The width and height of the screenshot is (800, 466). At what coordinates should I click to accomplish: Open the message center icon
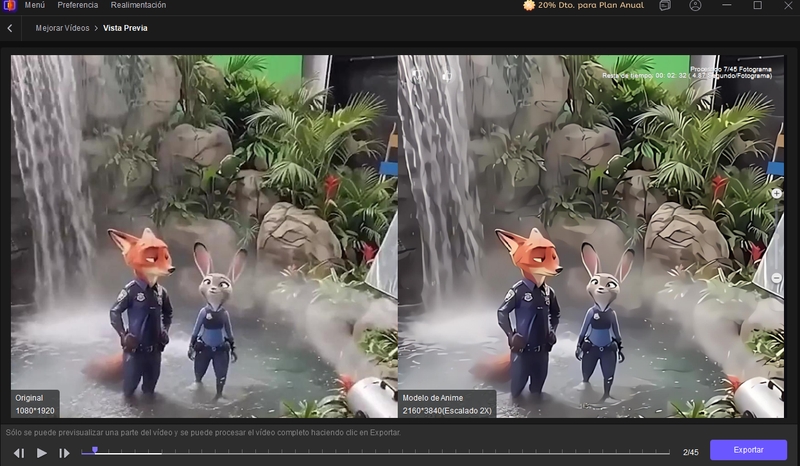[x=665, y=5]
